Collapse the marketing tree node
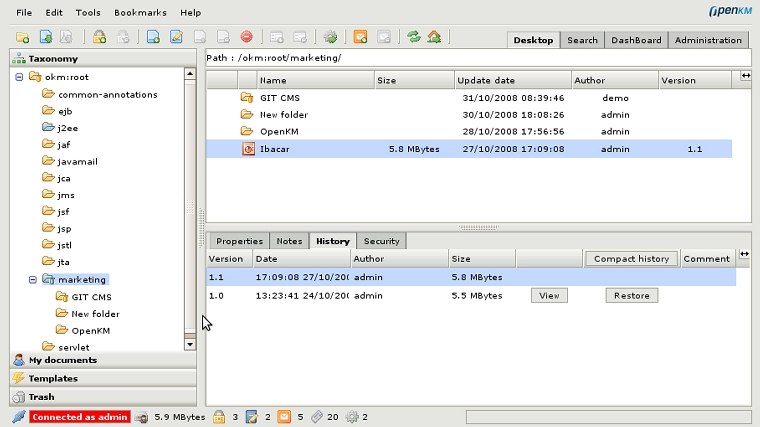760x427 pixels. click(x=33, y=280)
